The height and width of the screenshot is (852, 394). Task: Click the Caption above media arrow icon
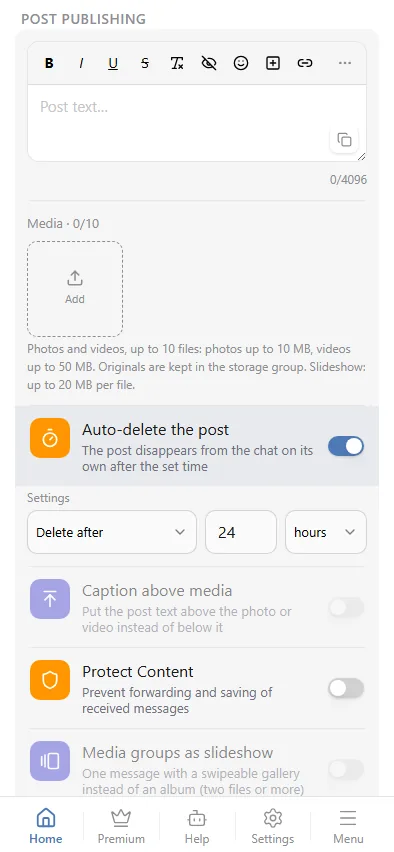[50, 599]
